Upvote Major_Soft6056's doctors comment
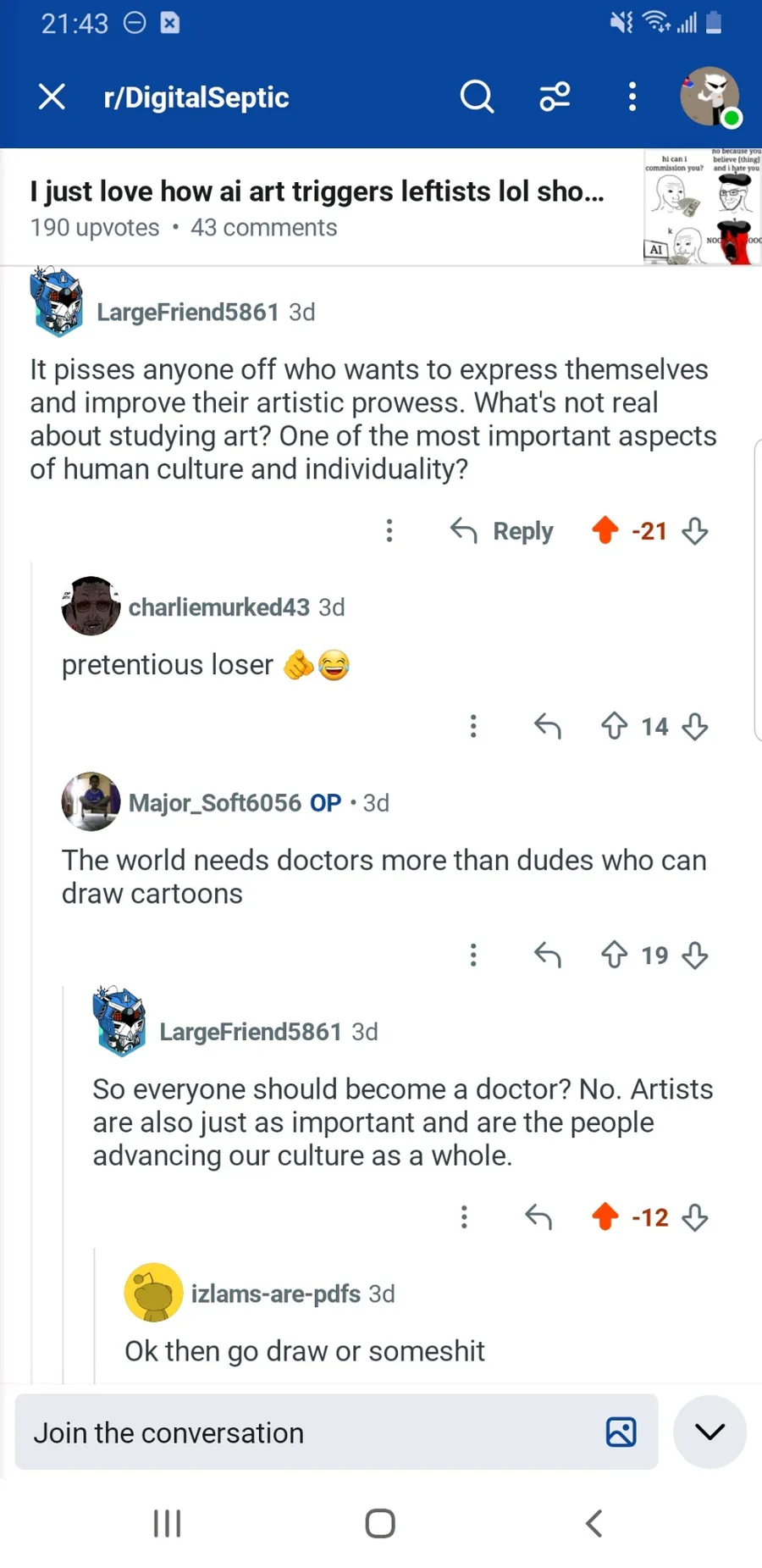762x1568 pixels. (614, 956)
